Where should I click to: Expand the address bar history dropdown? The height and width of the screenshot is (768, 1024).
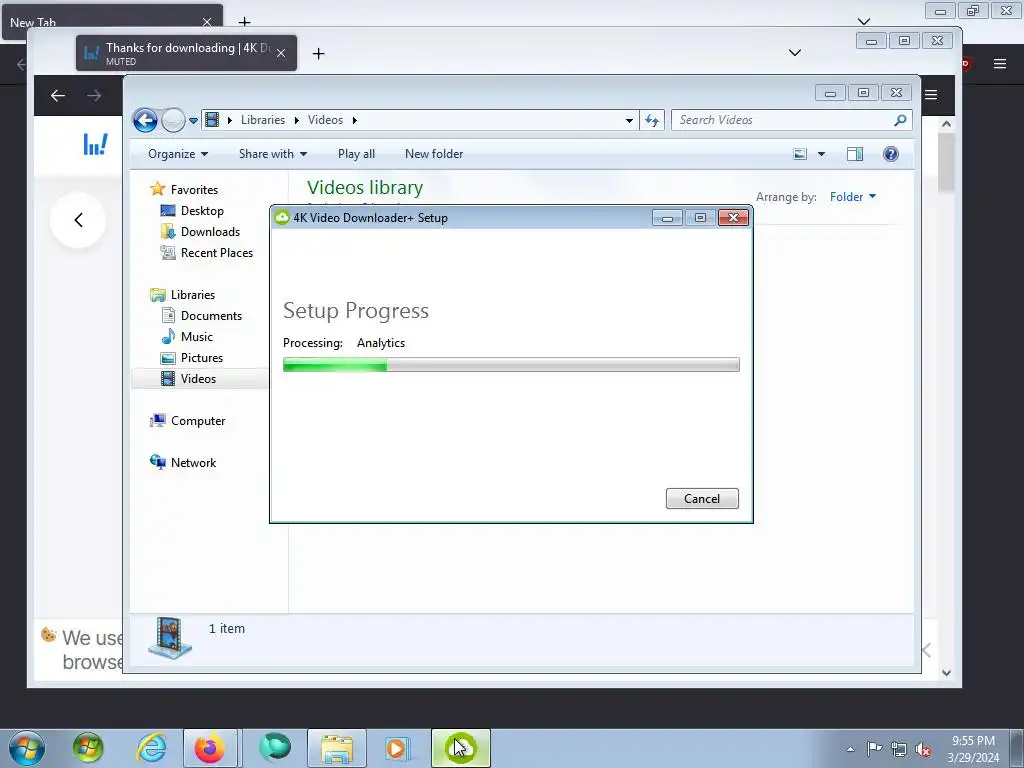(x=629, y=120)
